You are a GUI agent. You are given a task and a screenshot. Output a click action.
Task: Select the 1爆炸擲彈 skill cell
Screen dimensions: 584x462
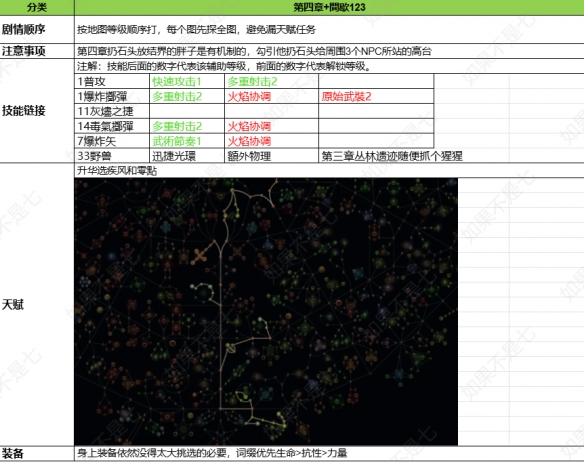[x=112, y=96]
